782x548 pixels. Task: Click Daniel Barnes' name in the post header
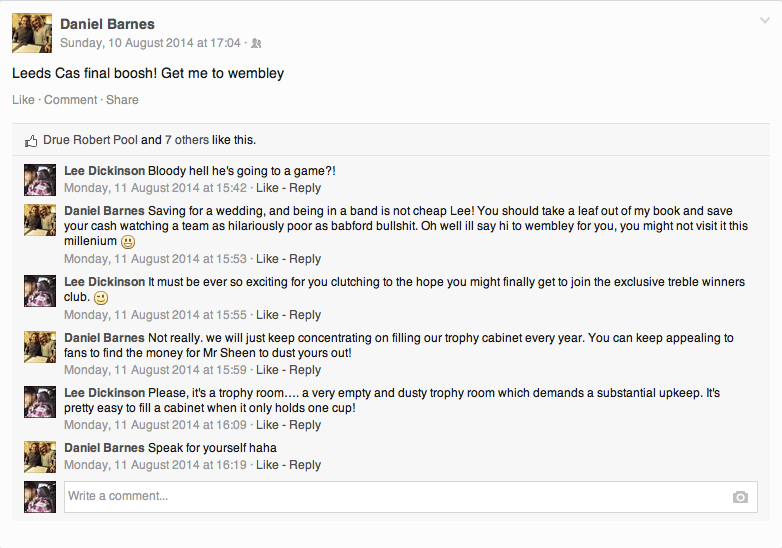(107, 24)
